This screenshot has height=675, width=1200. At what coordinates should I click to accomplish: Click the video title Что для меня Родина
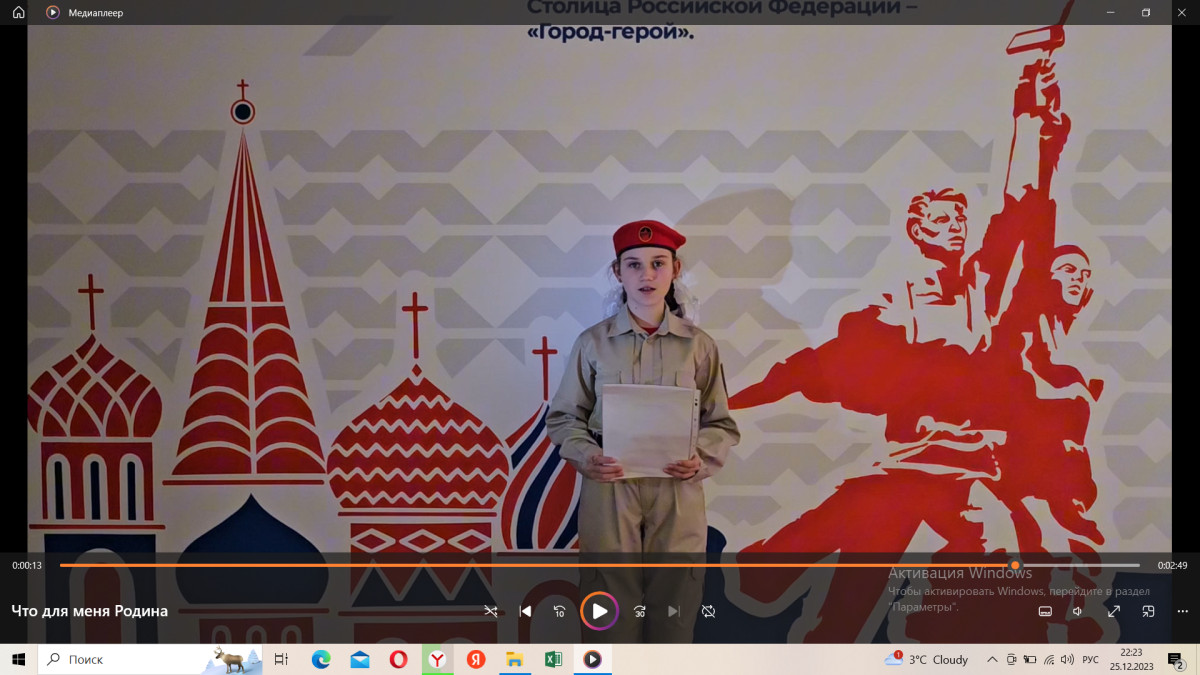[90, 611]
